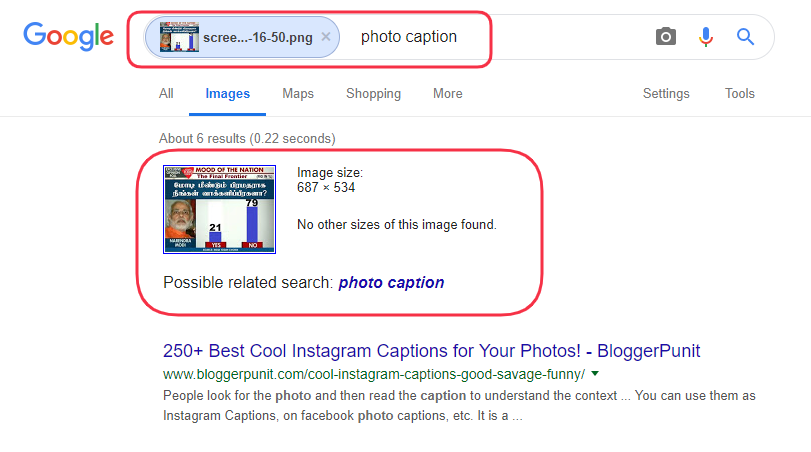
Task: Remove the uploaded png image chip
Action: pos(326,37)
